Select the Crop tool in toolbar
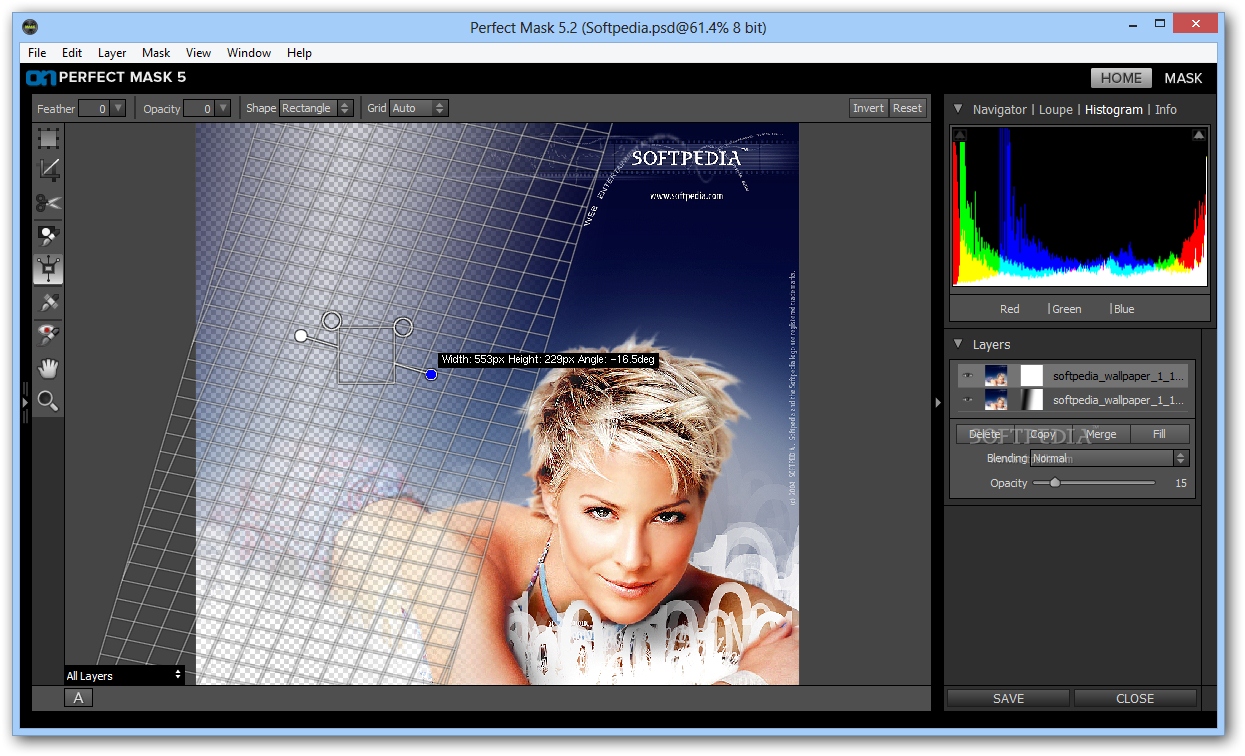 click(48, 170)
